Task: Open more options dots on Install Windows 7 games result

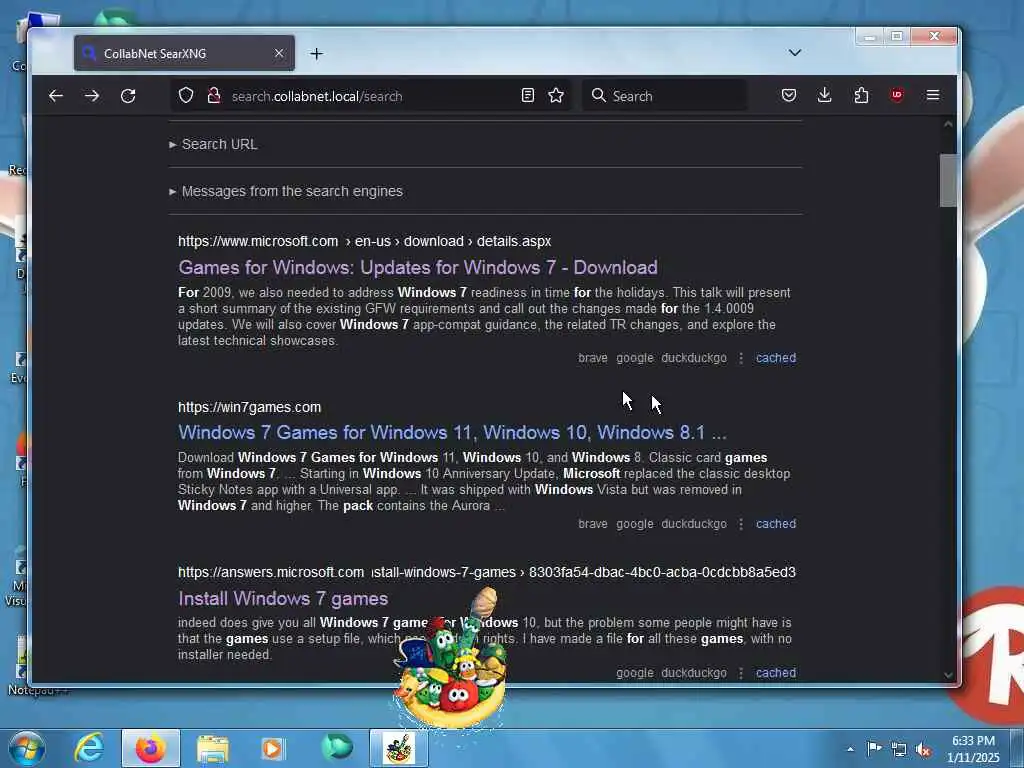Action: (741, 673)
